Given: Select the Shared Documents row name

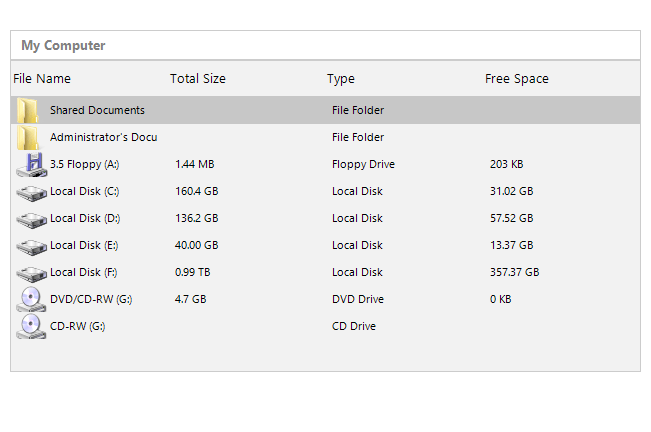Looking at the screenshot, I should click(x=97, y=110).
